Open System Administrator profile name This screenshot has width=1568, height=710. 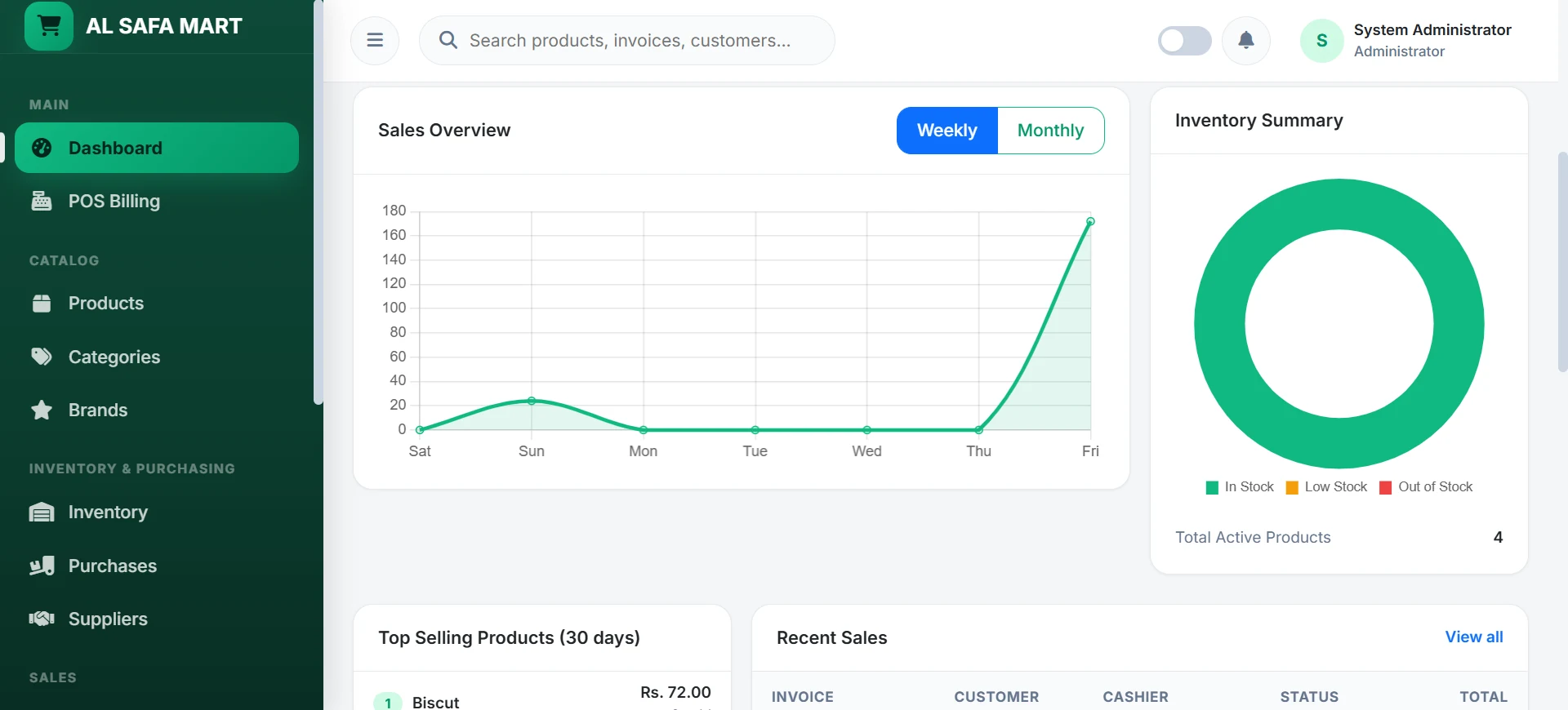1432,30
